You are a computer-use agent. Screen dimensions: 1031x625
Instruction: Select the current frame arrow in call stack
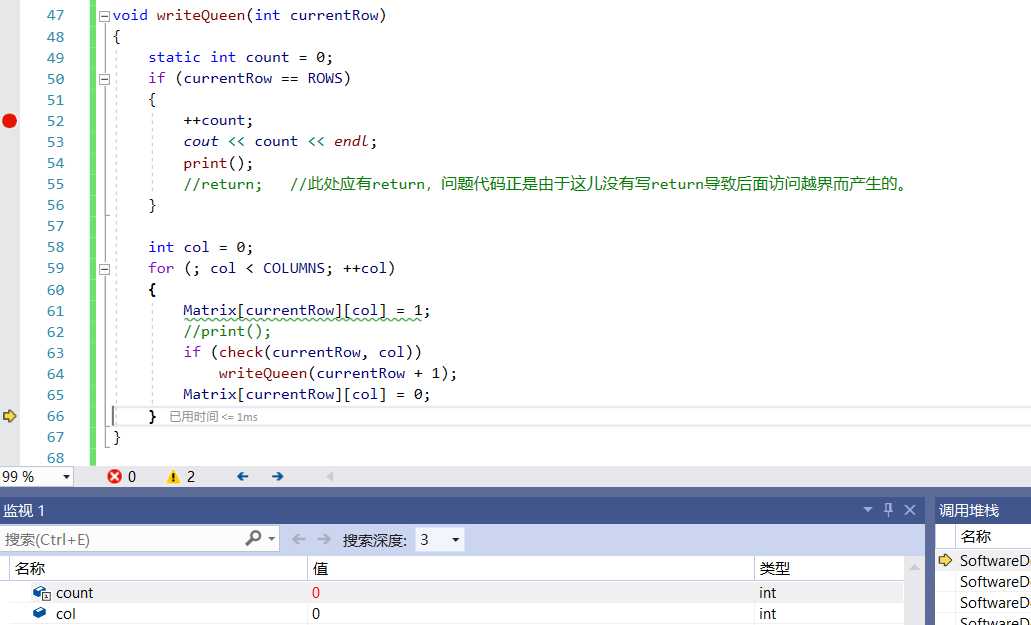(946, 561)
